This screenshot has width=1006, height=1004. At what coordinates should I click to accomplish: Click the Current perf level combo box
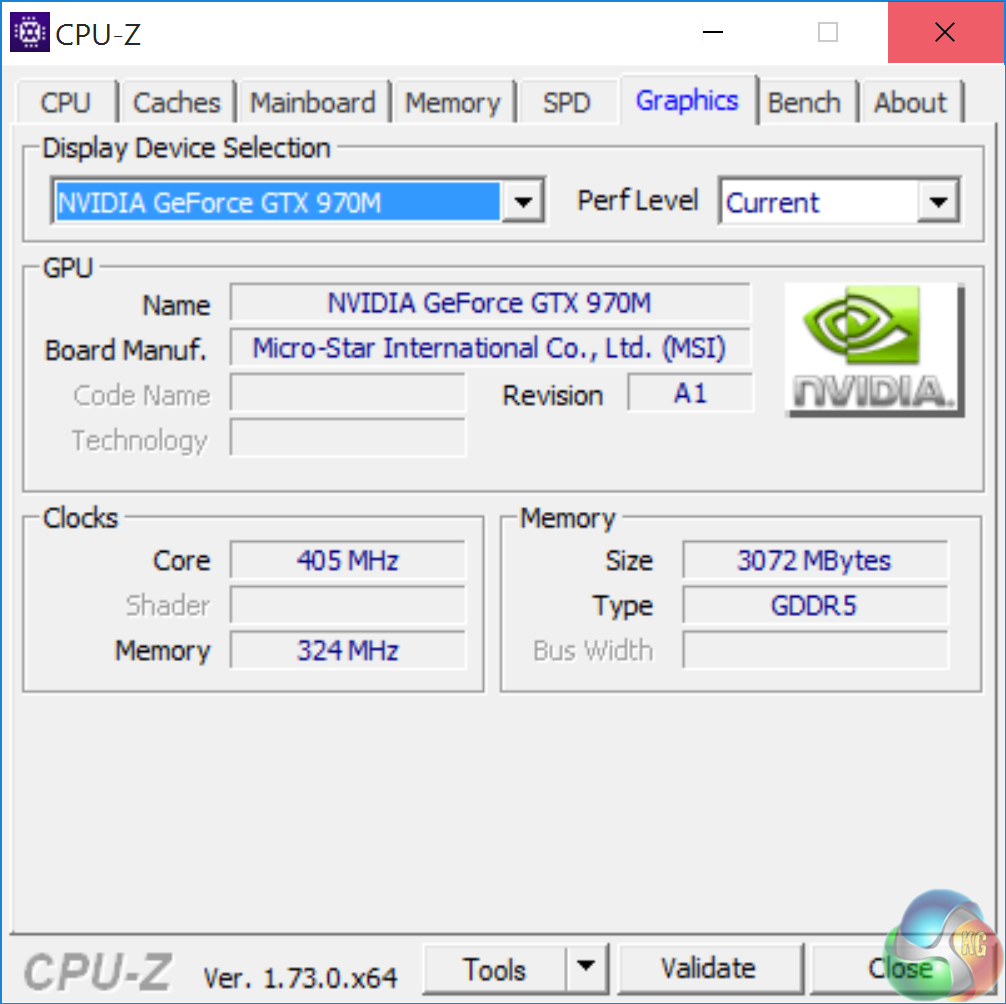(839, 201)
